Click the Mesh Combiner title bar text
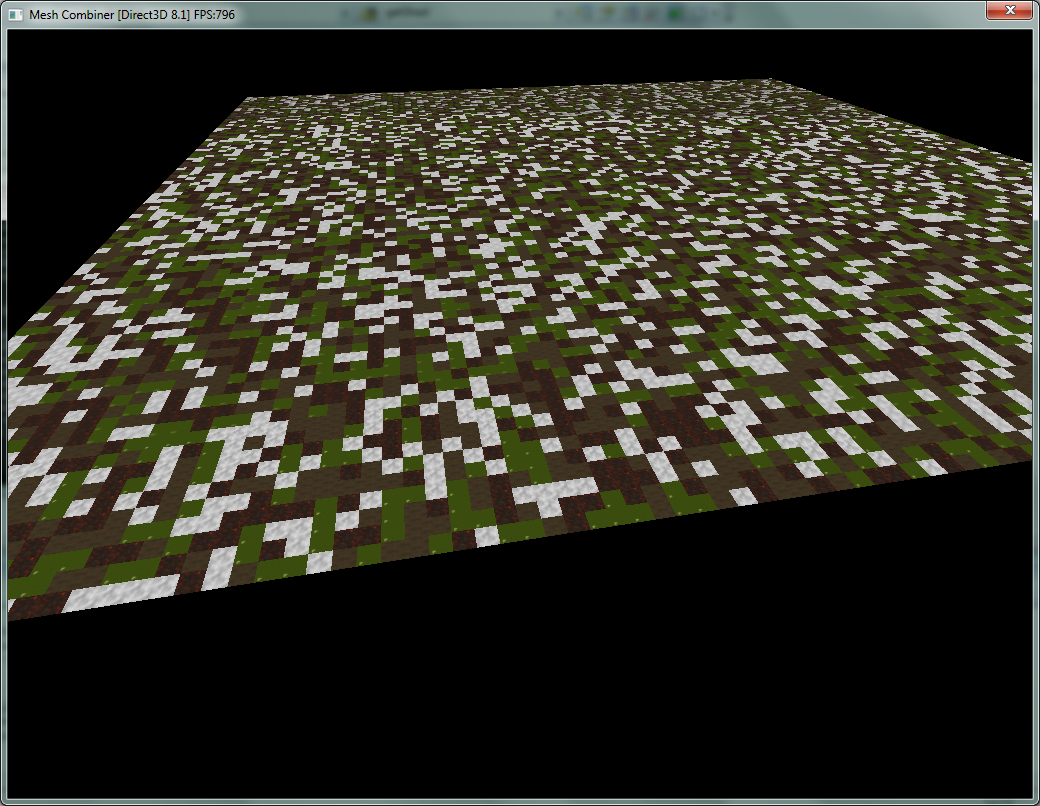Screen dimensions: 1040x806 click(132, 15)
